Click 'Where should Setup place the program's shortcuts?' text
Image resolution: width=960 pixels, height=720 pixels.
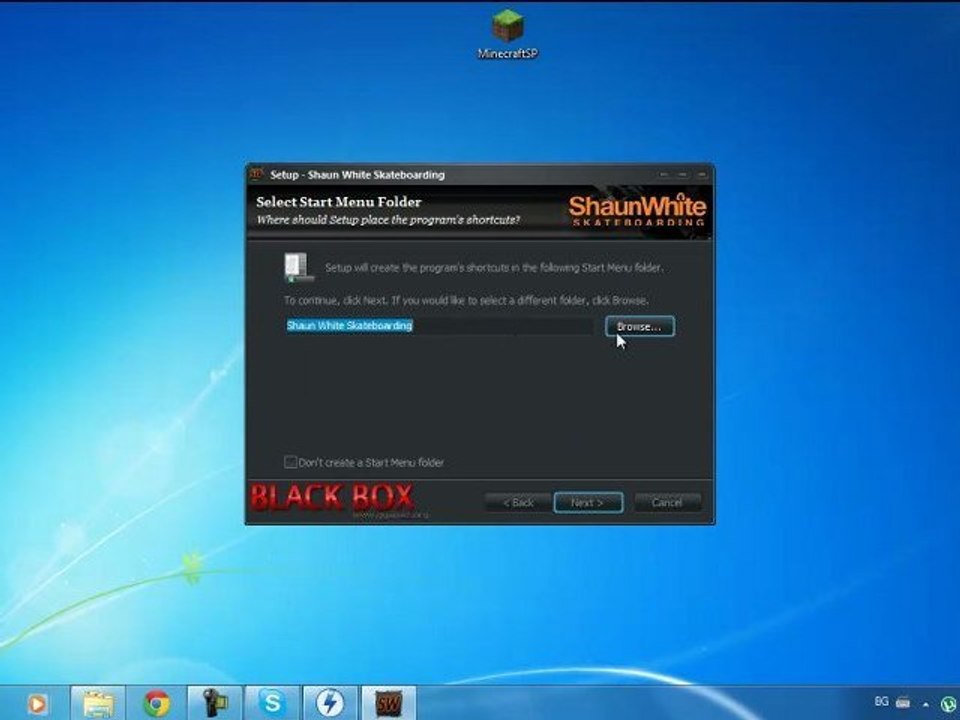pyautogui.click(x=388, y=220)
